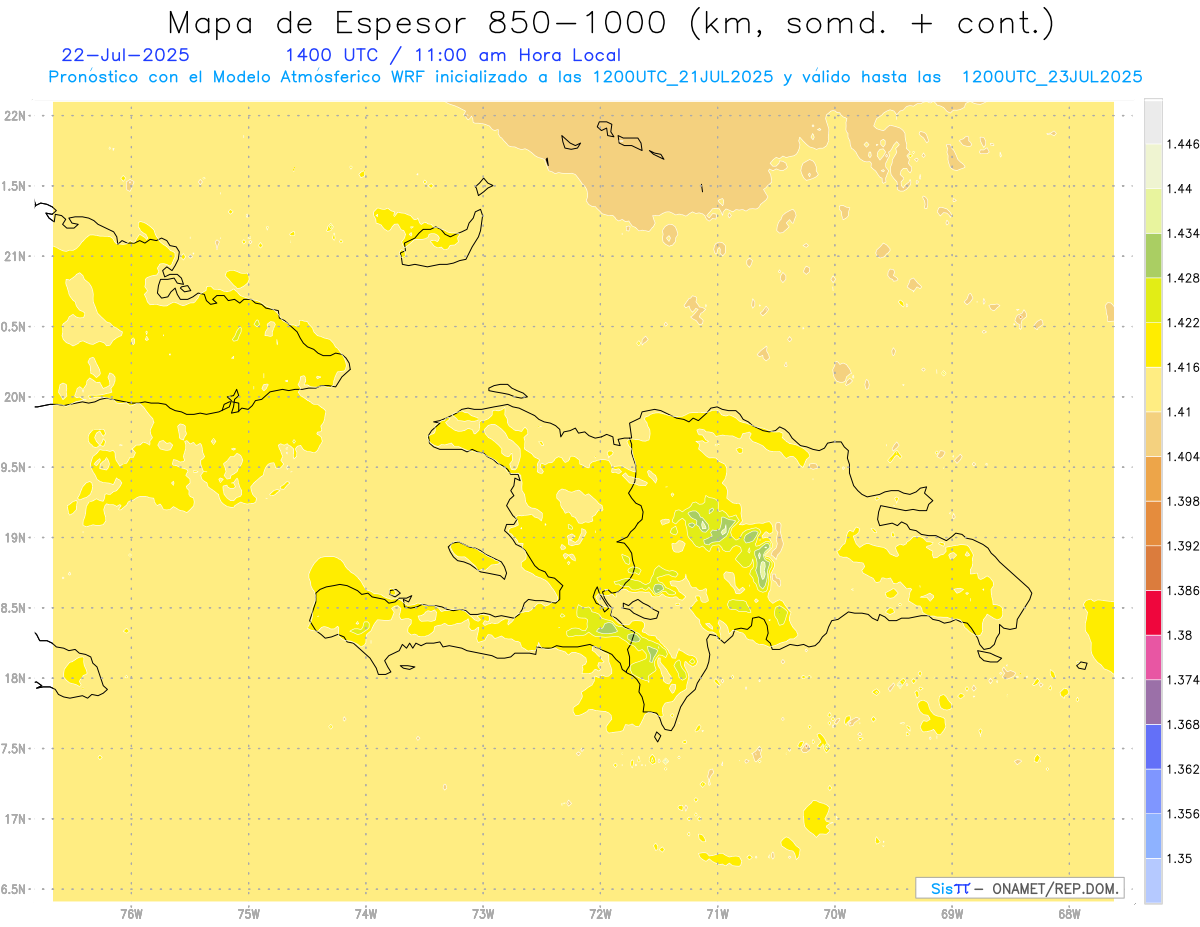Pick the tan swatch between 1.404 and 1.41

coord(1153,434)
